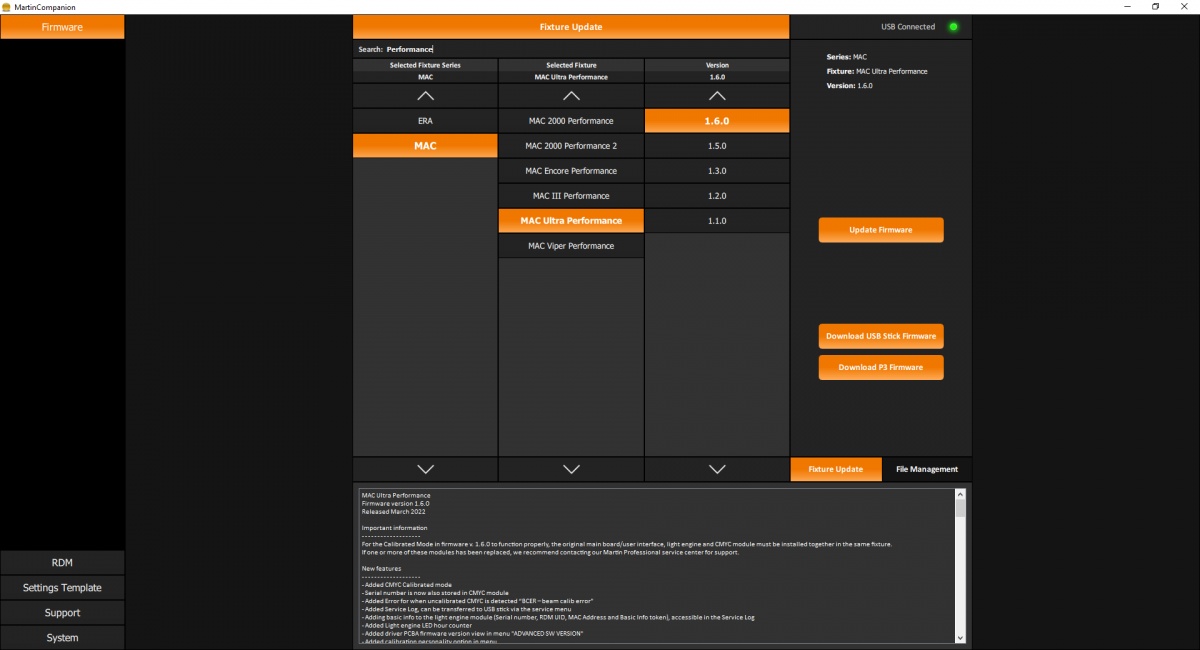Restore down the MartinCompanion window
1200x650 pixels.
1155,6
